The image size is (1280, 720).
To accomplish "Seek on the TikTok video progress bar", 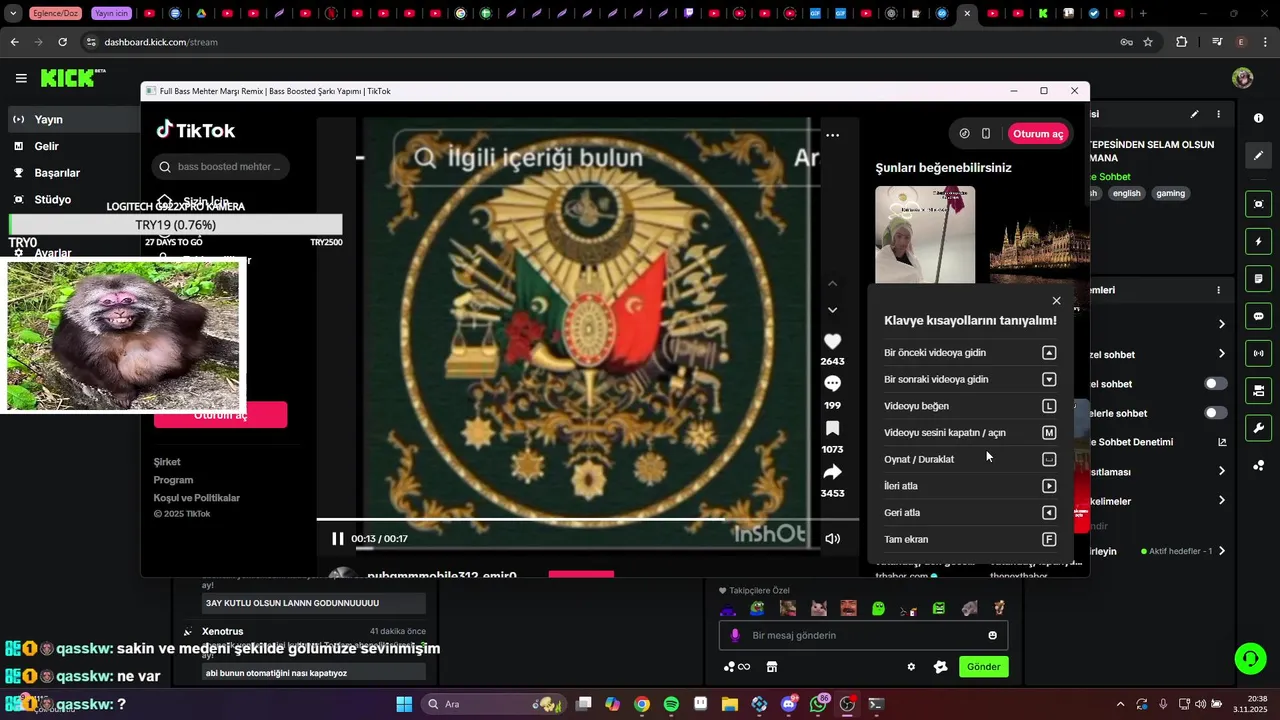I will click(x=588, y=519).
